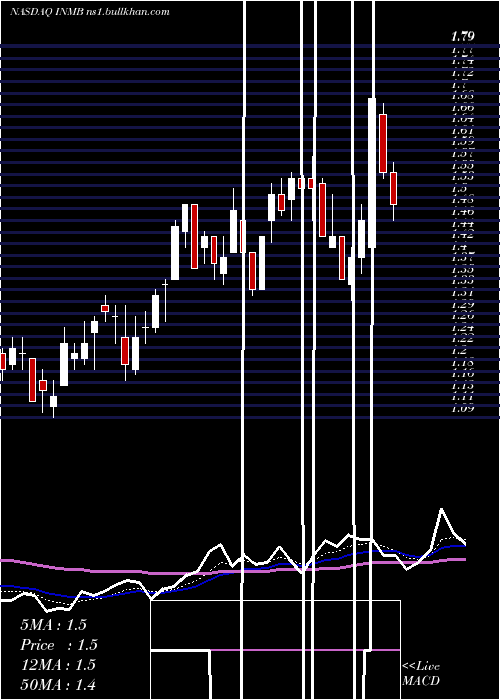The height and width of the screenshot is (700, 500).
Task: Select the 1.09 price axis label
Action: point(462,408)
